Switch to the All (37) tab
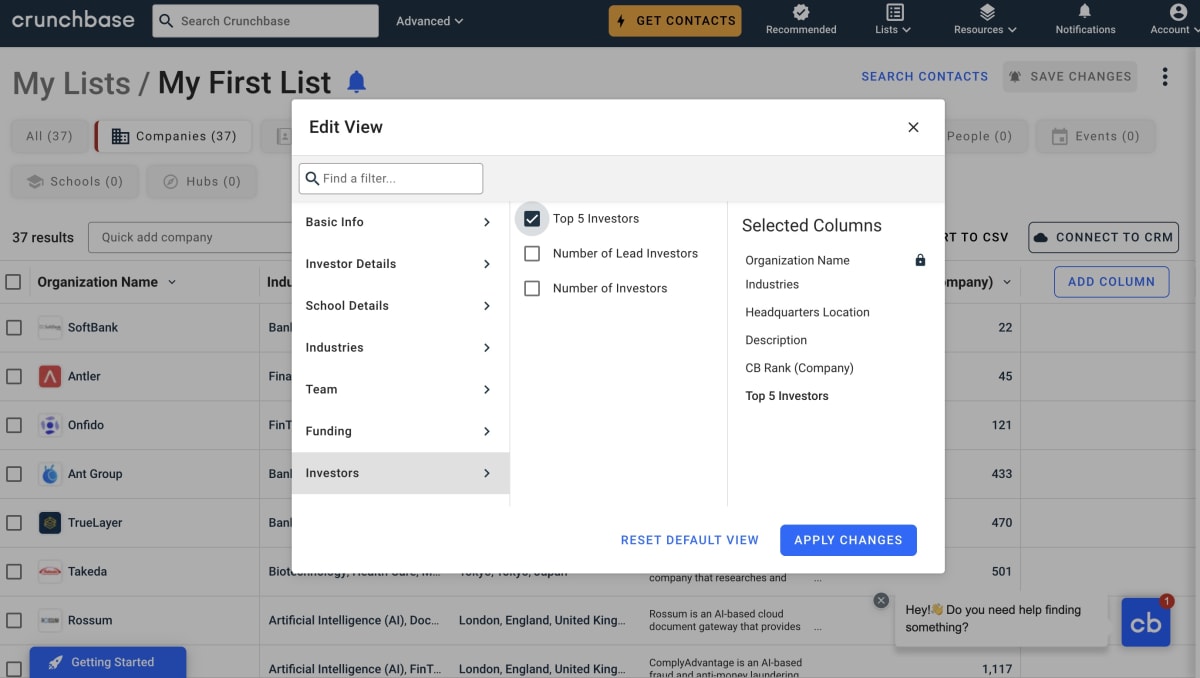The height and width of the screenshot is (678, 1200). tap(49, 136)
